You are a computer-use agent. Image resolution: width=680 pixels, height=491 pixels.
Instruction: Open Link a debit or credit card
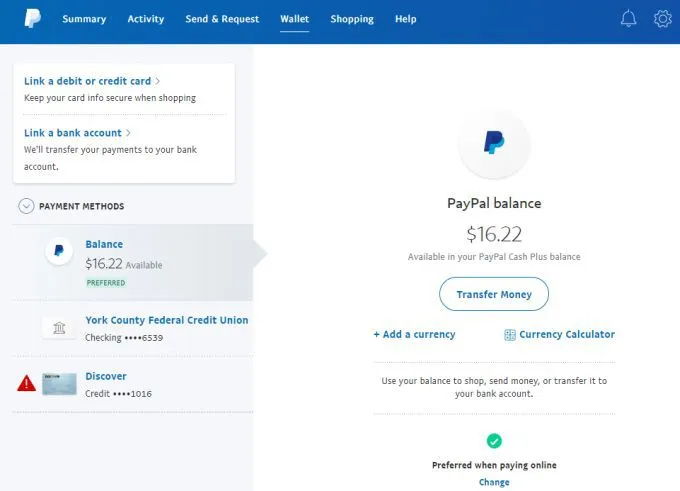click(88, 81)
